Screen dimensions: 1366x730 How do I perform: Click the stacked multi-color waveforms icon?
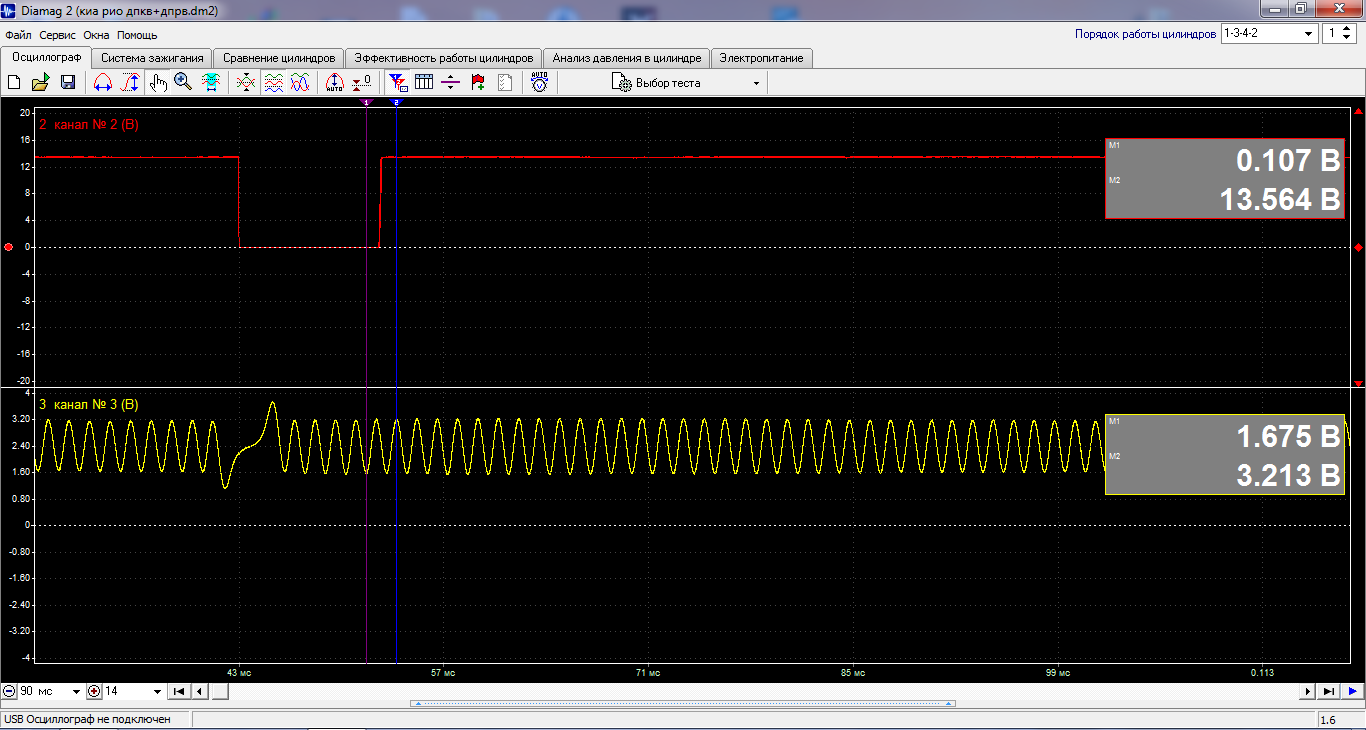click(x=273, y=83)
